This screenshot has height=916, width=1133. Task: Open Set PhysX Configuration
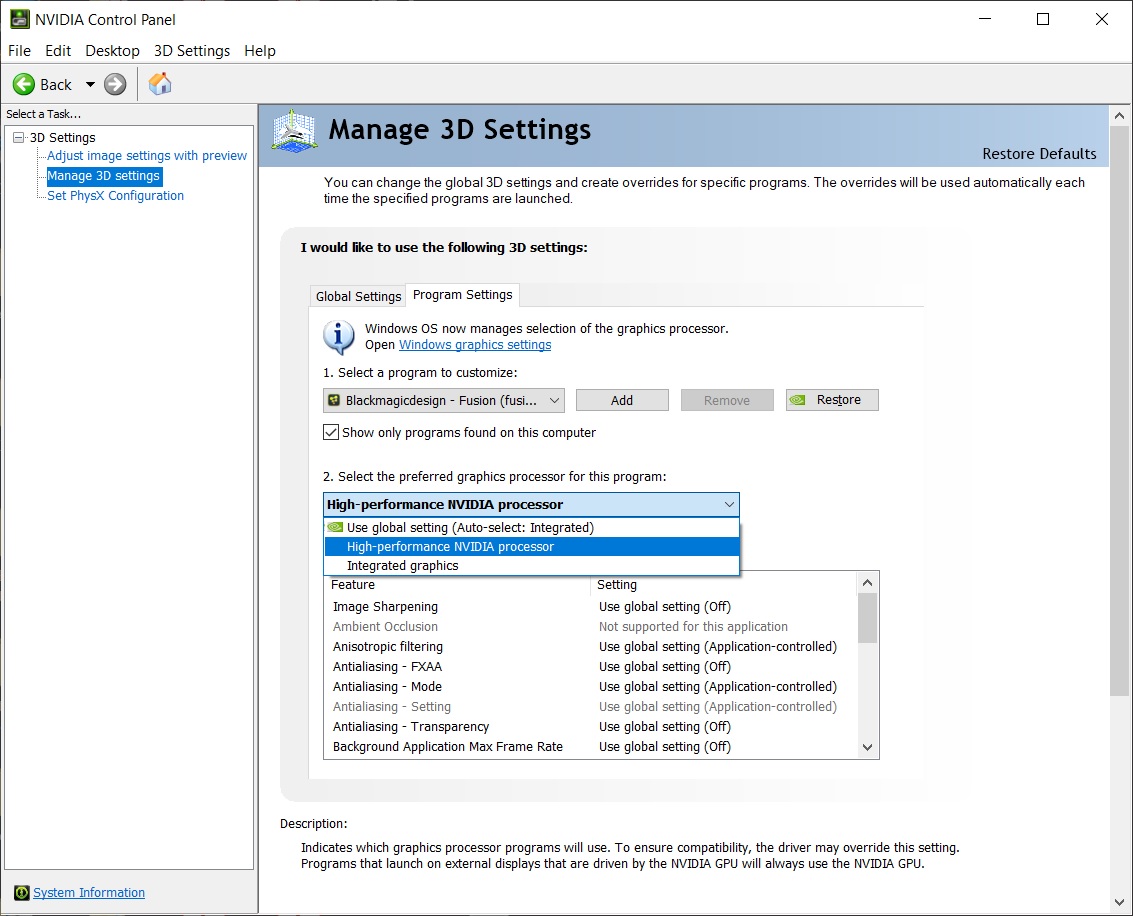(116, 196)
